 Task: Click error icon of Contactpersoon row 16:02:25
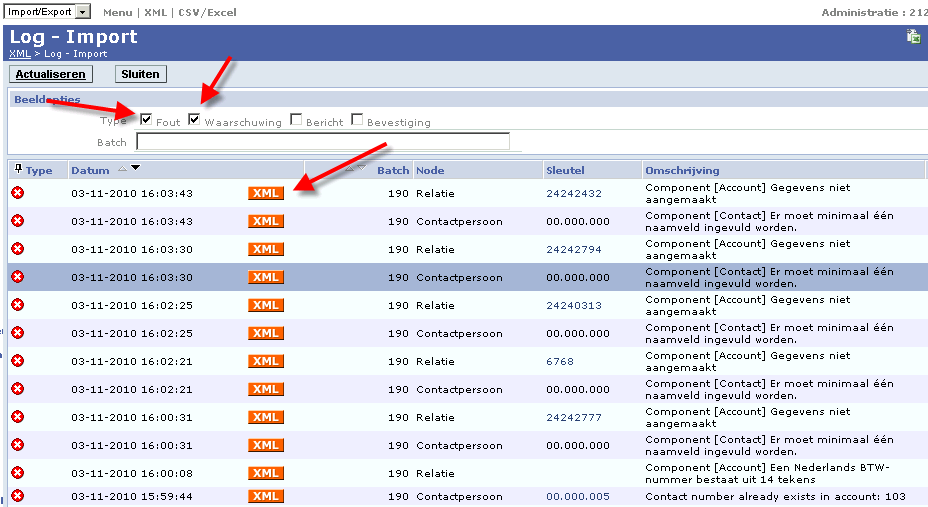click(18, 332)
